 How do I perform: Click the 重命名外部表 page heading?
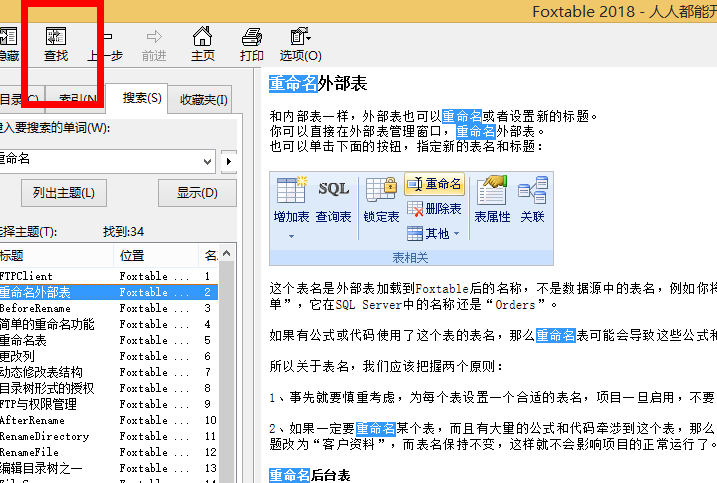[x=318, y=84]
